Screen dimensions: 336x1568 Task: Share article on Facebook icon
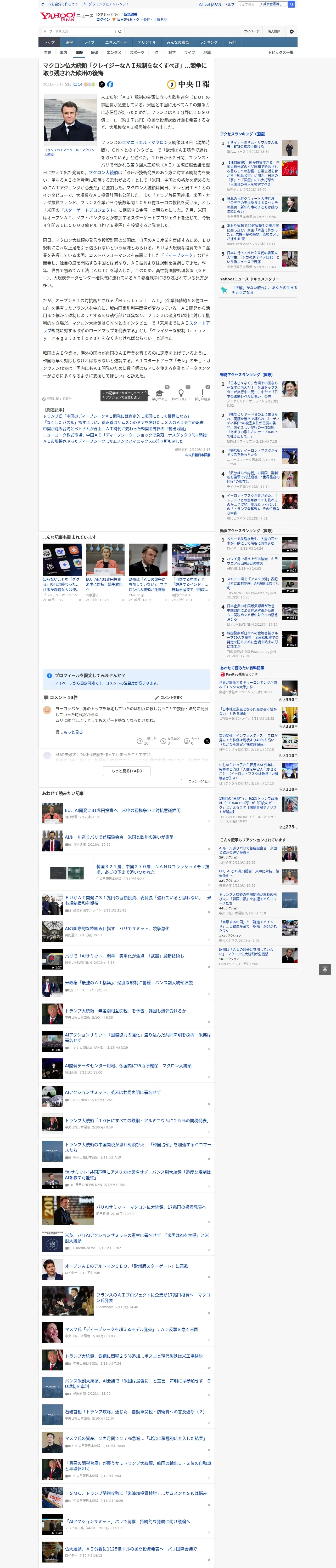coord(110,85)
